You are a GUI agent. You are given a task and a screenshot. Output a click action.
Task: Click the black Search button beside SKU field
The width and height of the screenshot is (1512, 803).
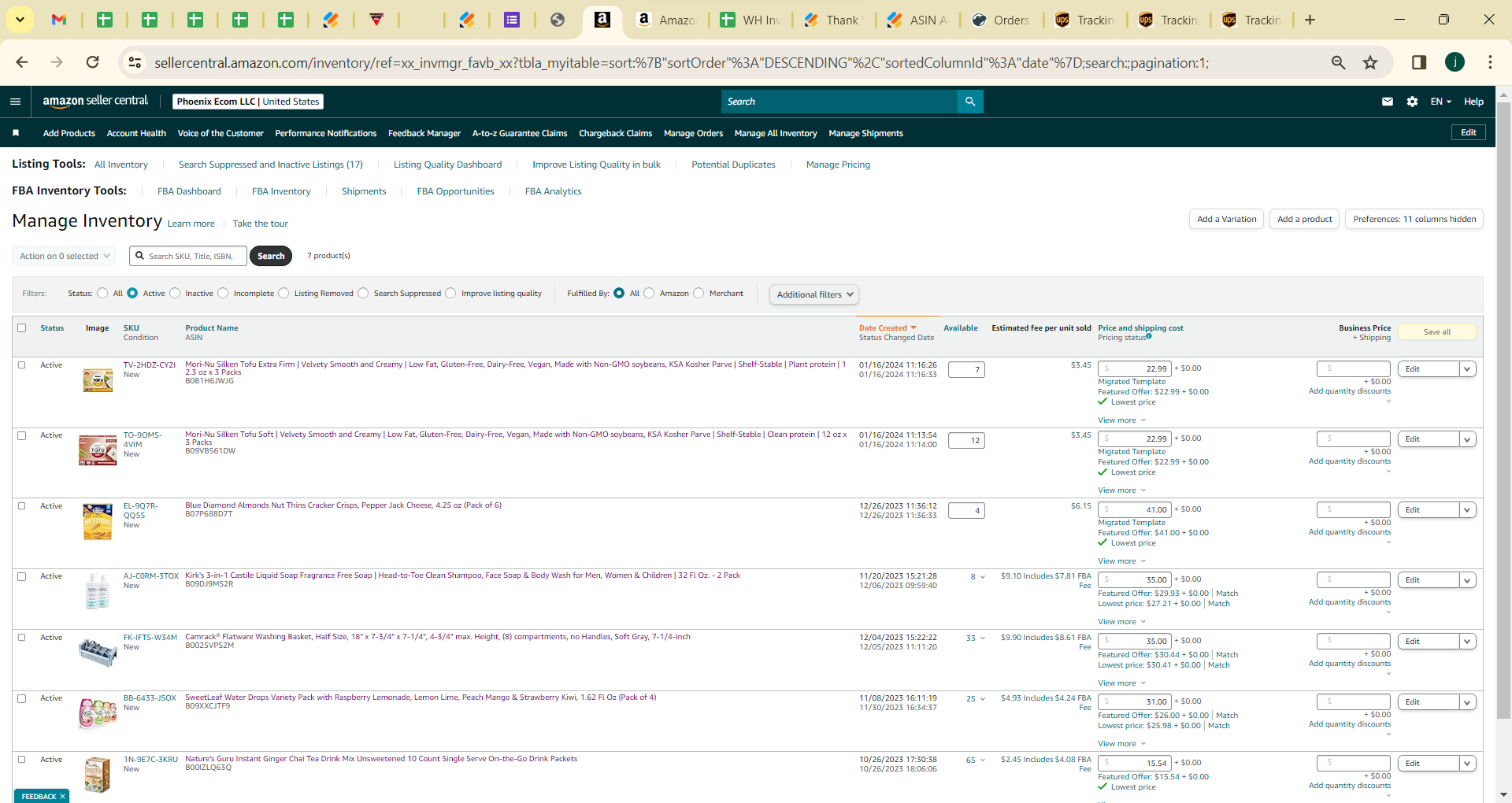[x=271, y=256]
